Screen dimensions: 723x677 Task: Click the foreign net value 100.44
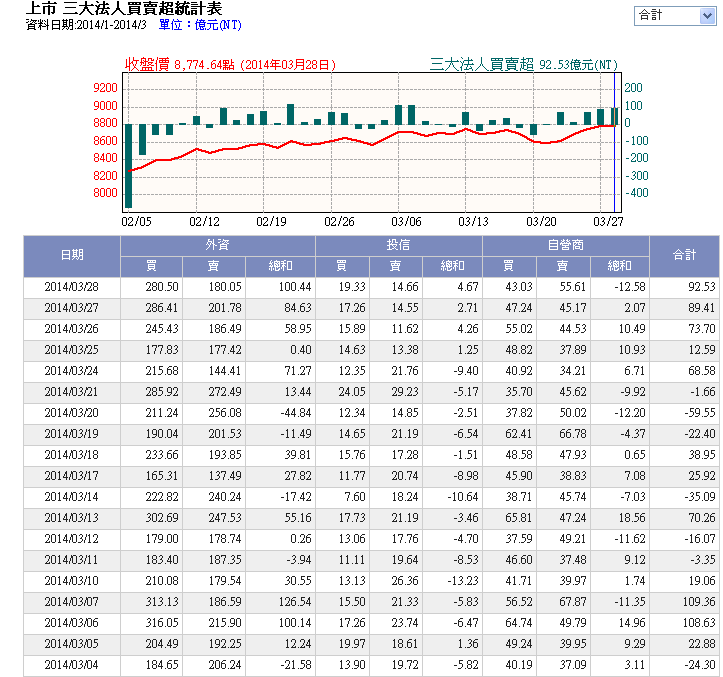(295, 287)
